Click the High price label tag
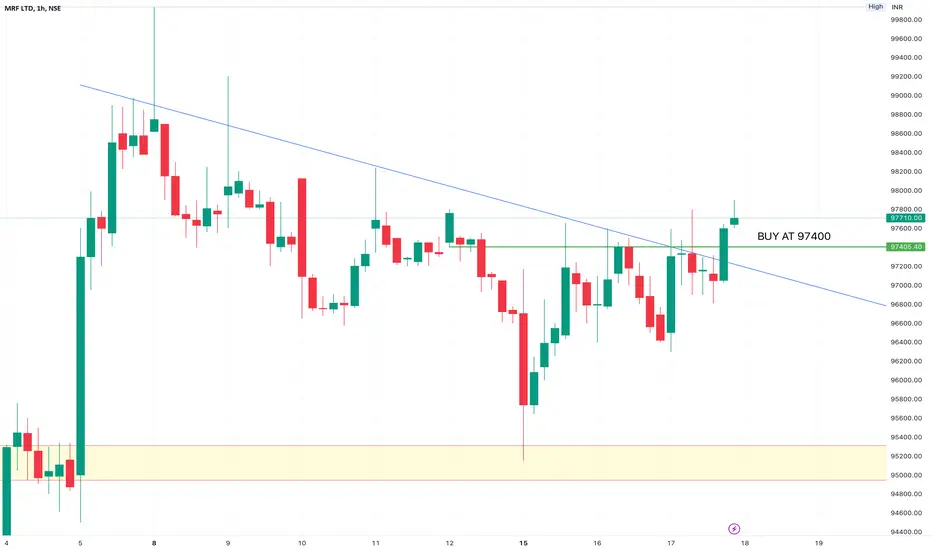Image resolution: width=932 pixels, height=550 pixels. 875,7
